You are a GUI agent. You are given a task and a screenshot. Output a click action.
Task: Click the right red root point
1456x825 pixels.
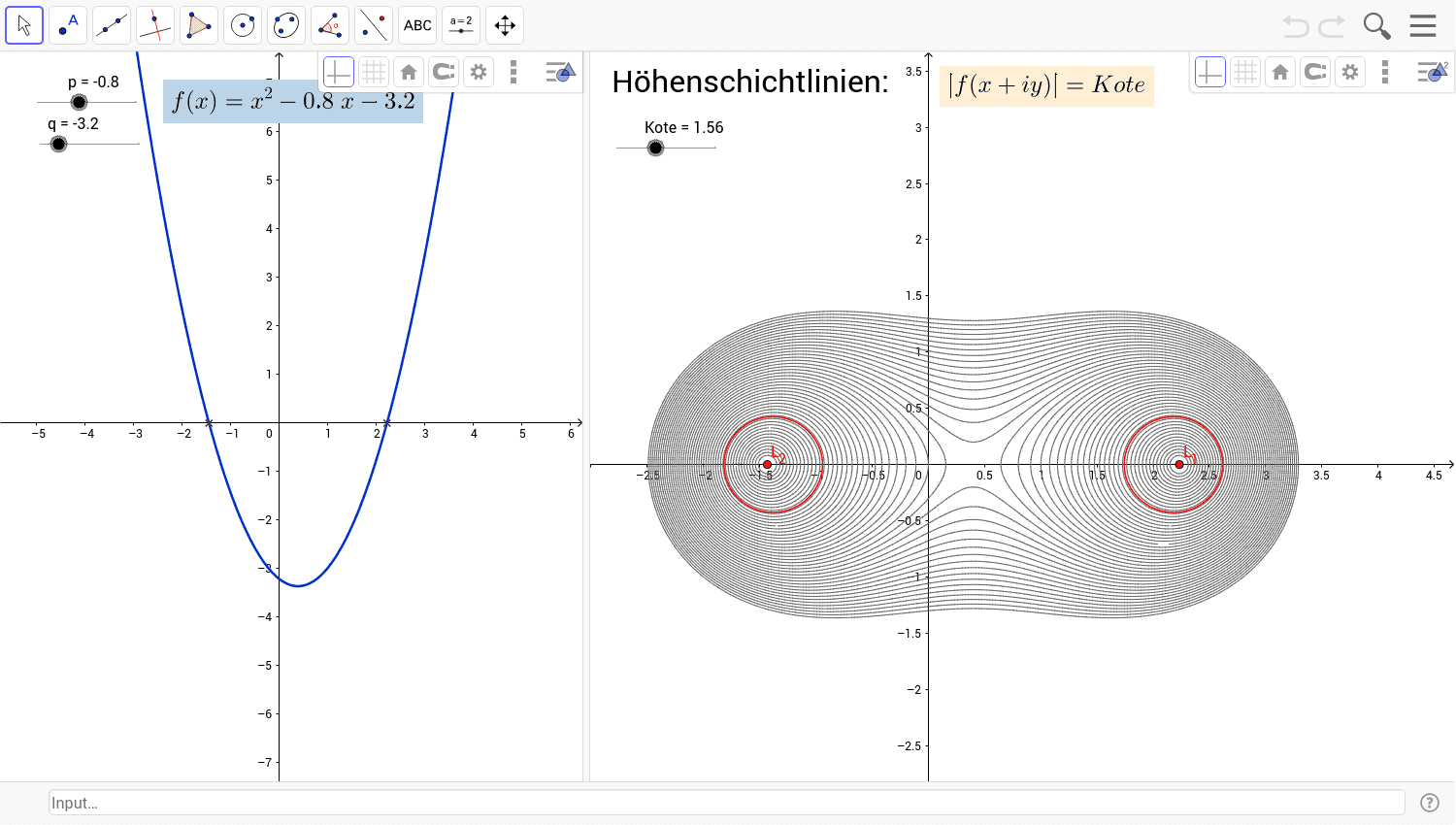pyautogui.click(x=1179, y=465)
